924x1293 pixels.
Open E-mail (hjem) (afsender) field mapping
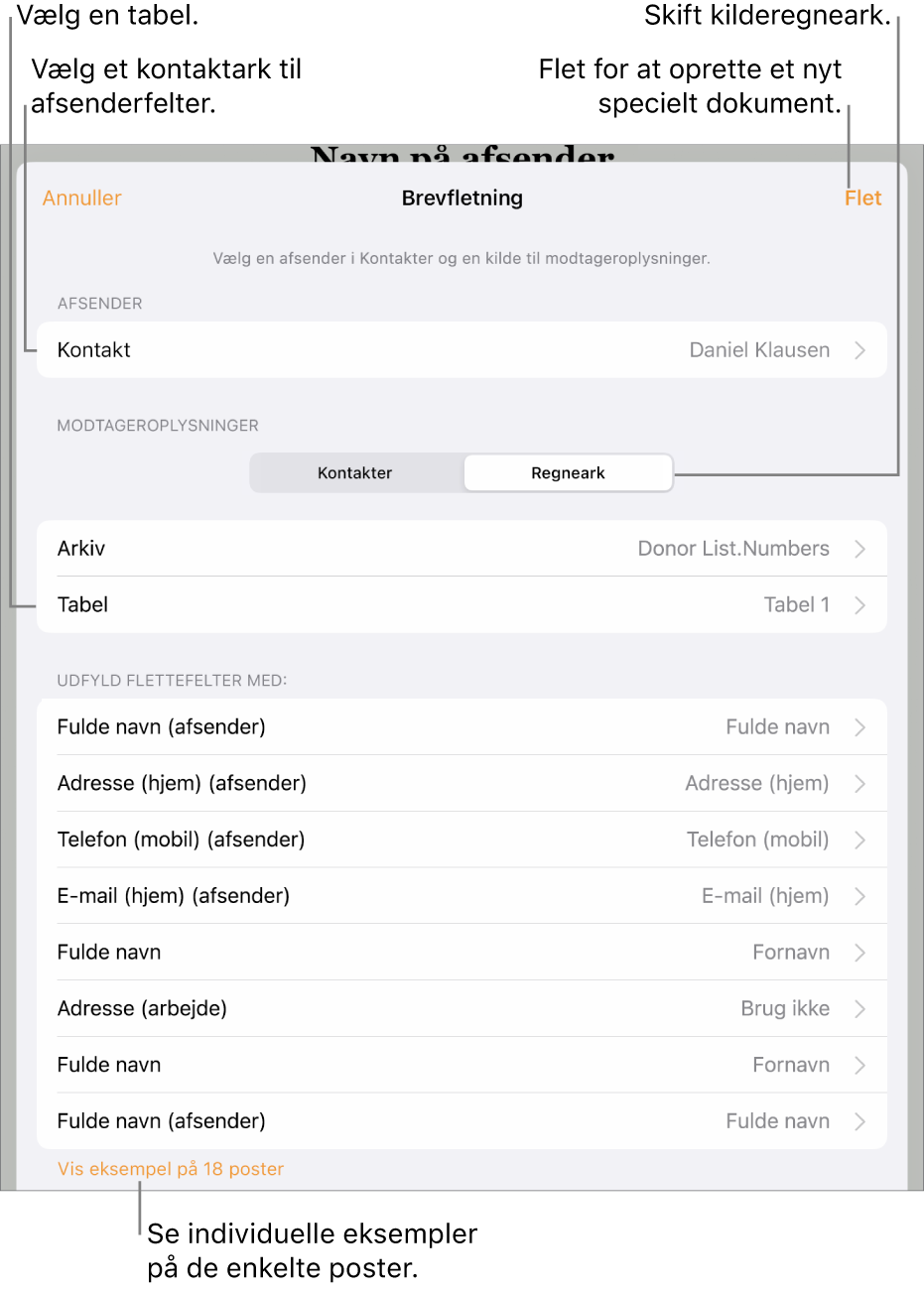coord(462,896)
